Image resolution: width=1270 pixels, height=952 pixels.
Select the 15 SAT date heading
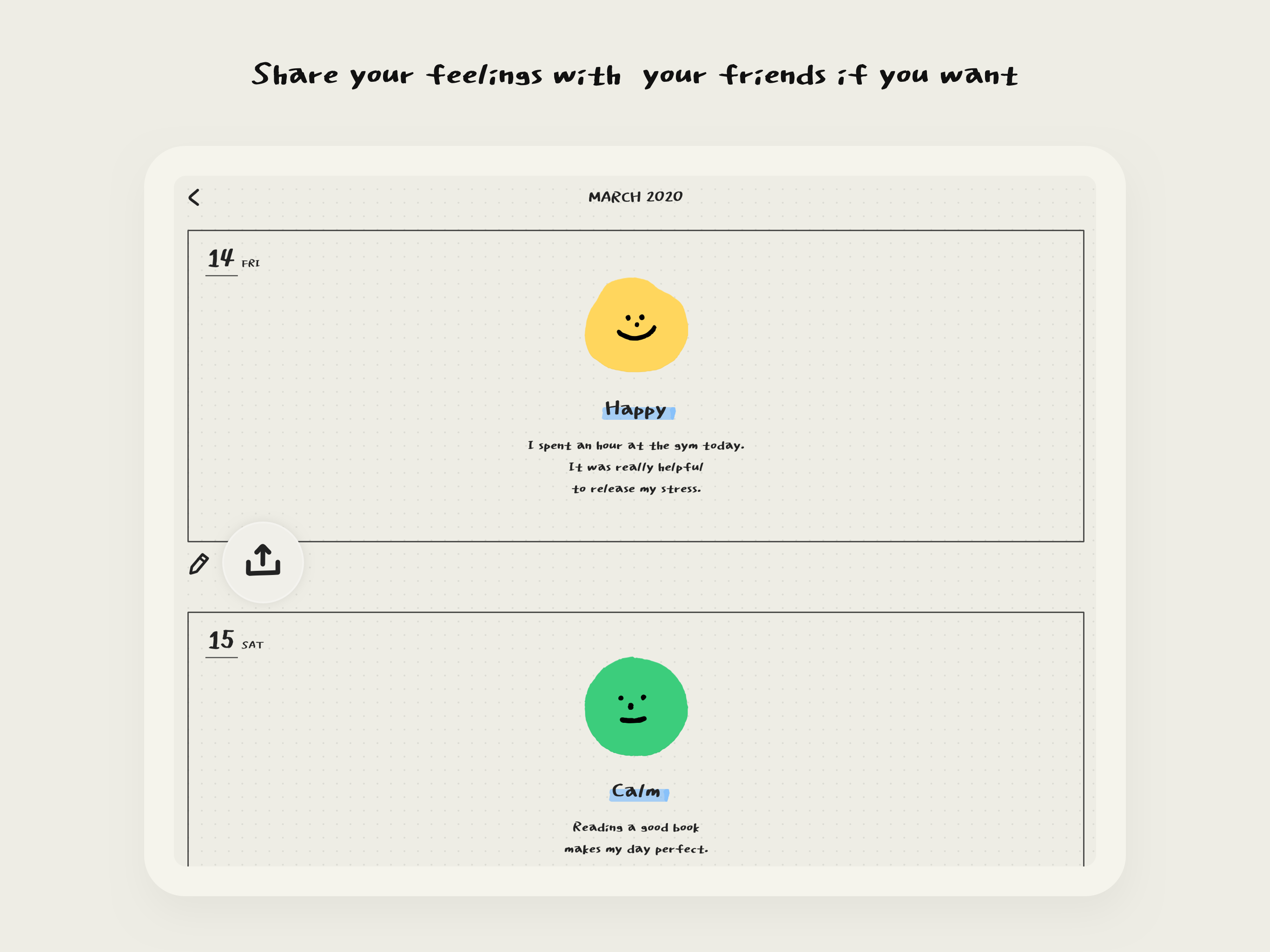pos(235,641)
